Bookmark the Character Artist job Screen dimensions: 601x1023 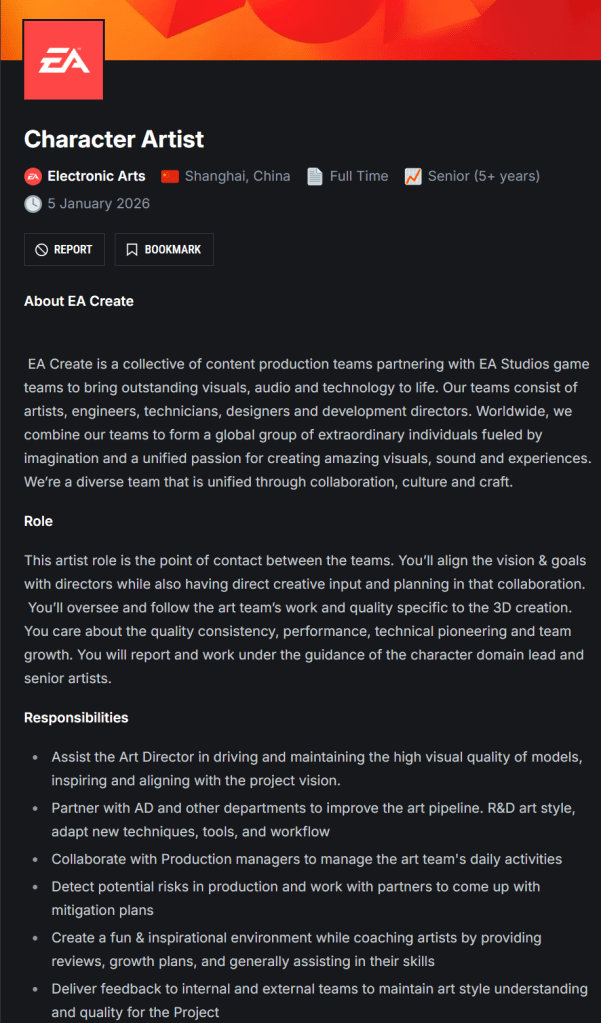(x=164, y=250)
